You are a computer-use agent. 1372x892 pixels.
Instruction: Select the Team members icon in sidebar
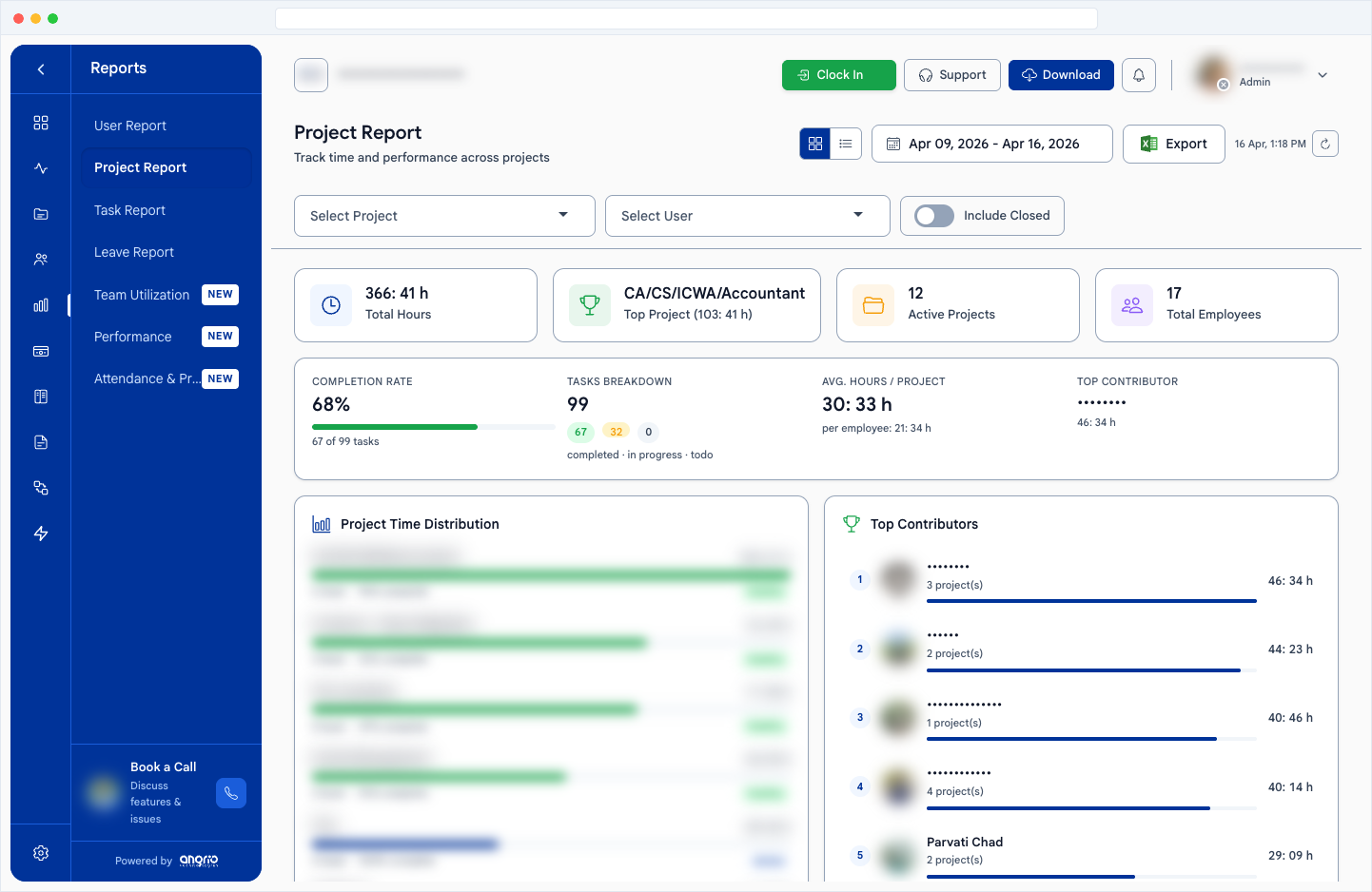point(40,259)
